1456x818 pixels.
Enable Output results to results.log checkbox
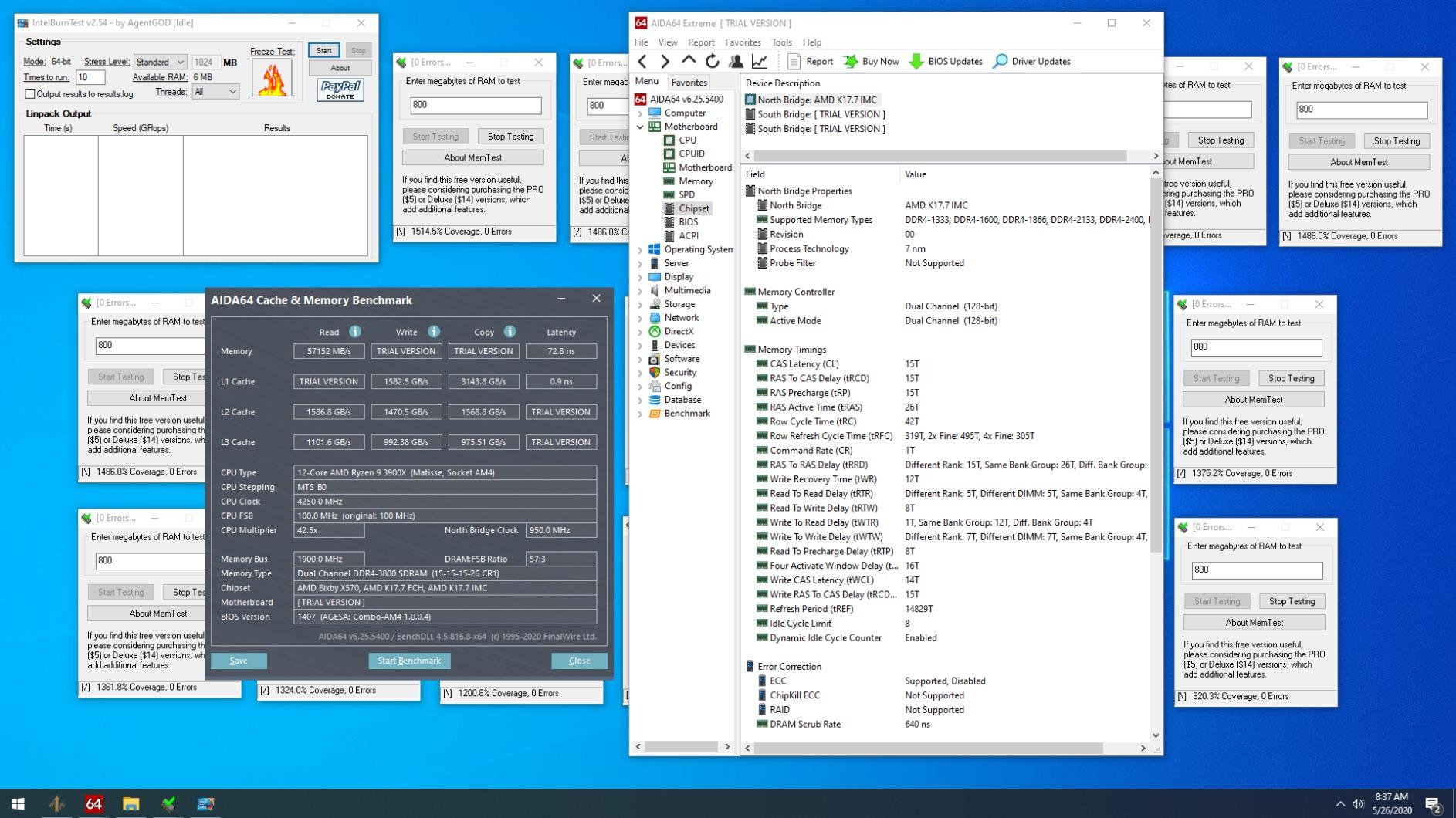click(x=30, y=94)
